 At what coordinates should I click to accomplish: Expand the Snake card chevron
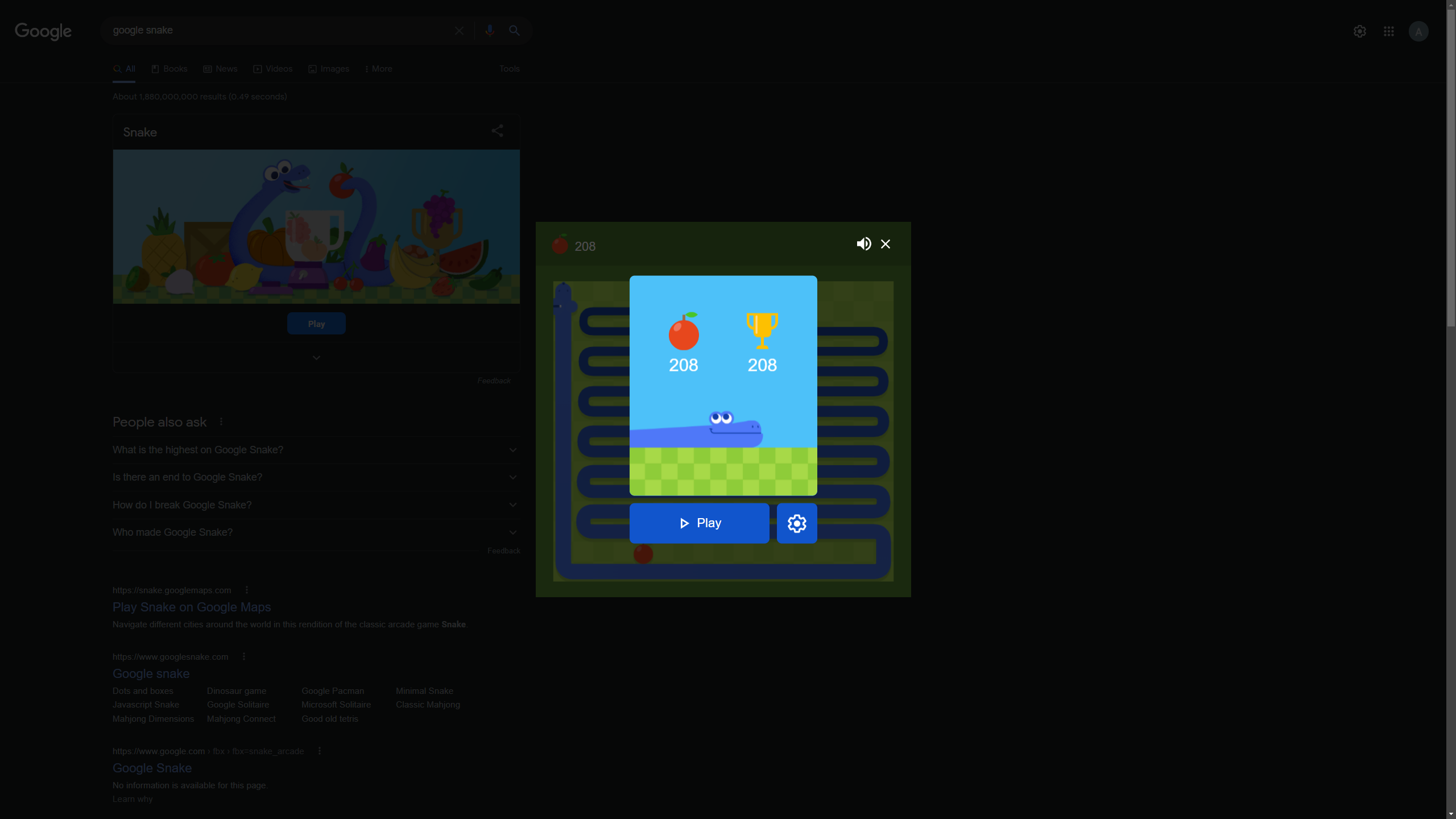coord(316,358)
